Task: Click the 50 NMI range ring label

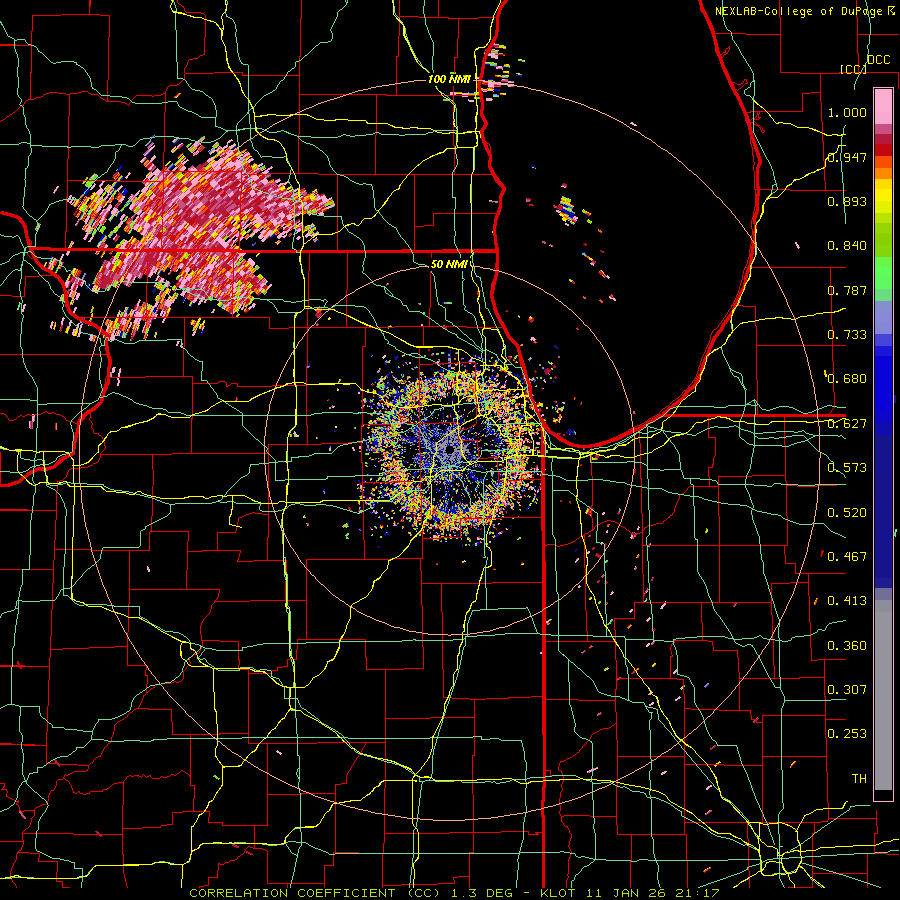Action: (449, 264)
